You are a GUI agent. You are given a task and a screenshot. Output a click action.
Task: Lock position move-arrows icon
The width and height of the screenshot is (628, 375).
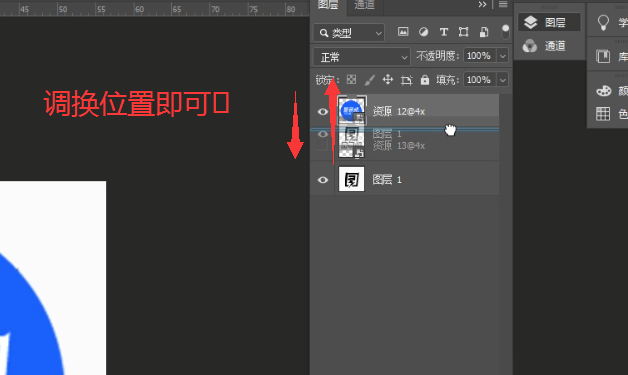[x=387, y=80]
